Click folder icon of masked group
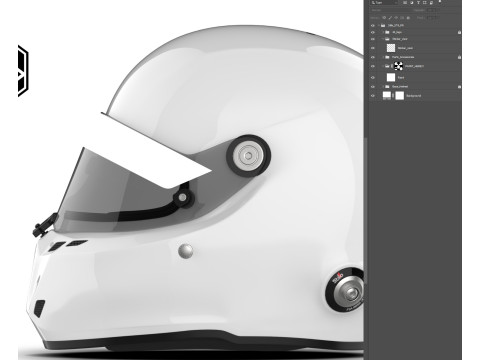Screen dimensions: 480x360 coord(387,66)
